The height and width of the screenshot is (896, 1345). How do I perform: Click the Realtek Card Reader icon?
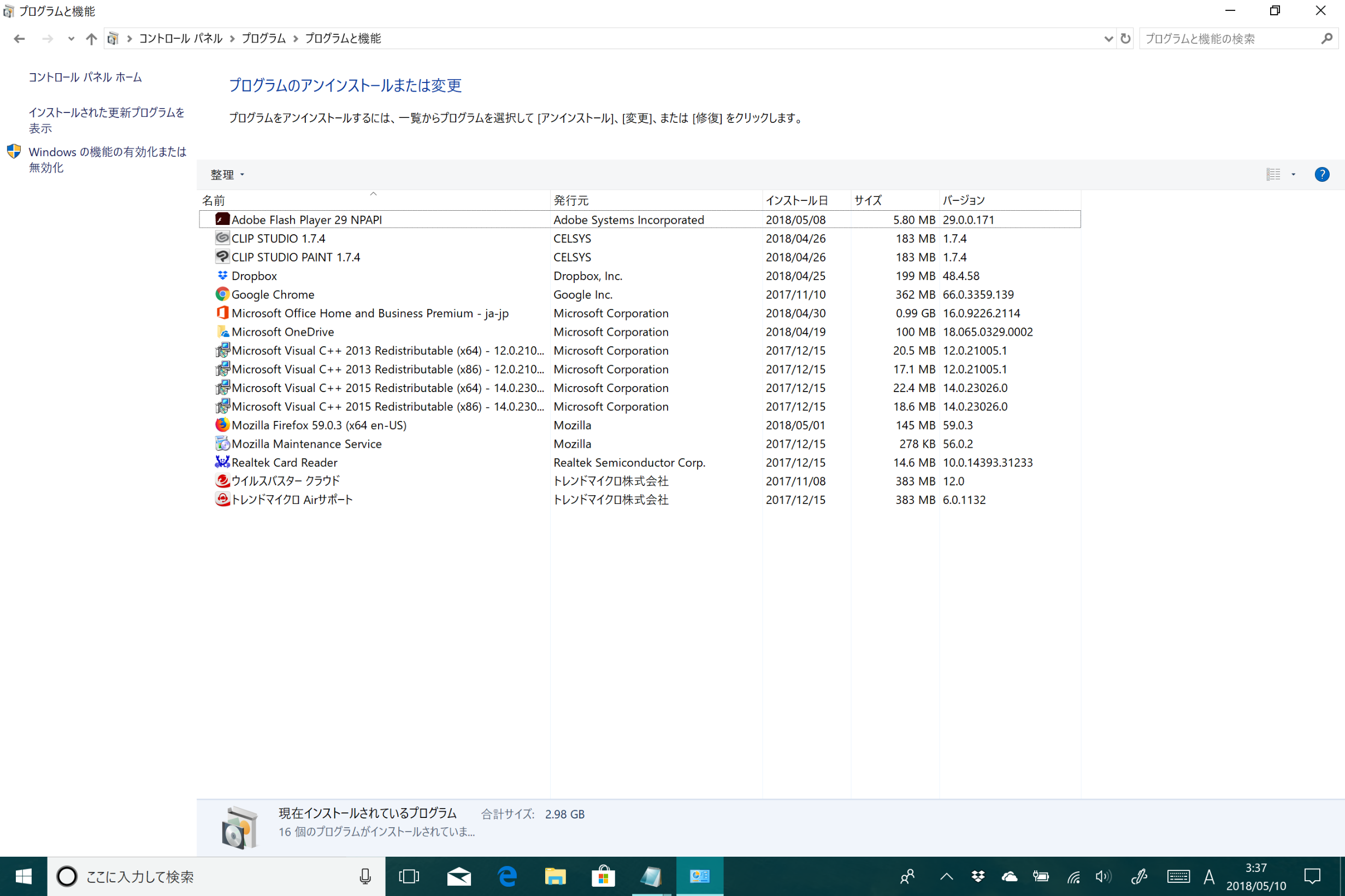pos(222,462)
